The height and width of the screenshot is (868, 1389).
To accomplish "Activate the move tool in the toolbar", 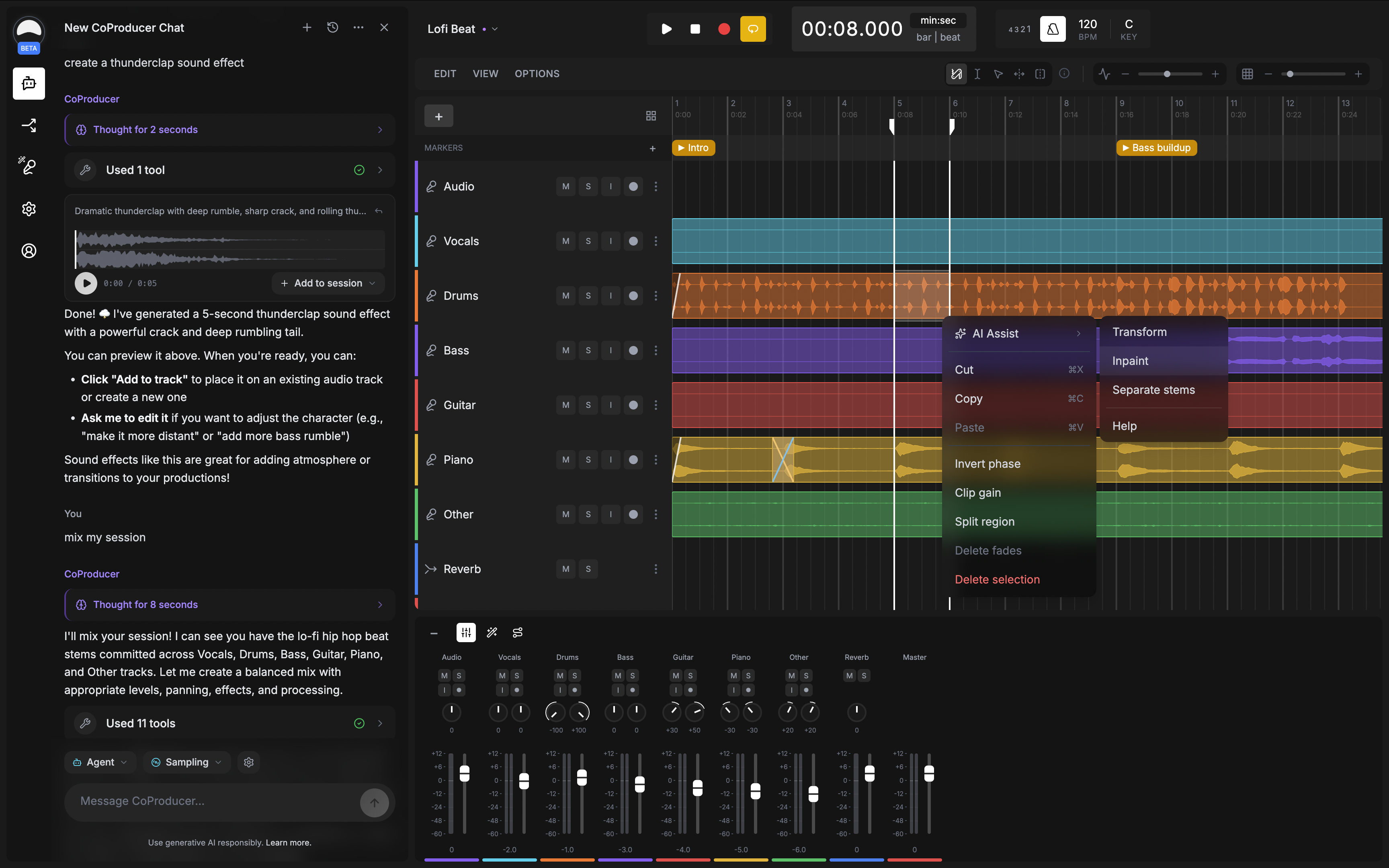I will 1019,74.
